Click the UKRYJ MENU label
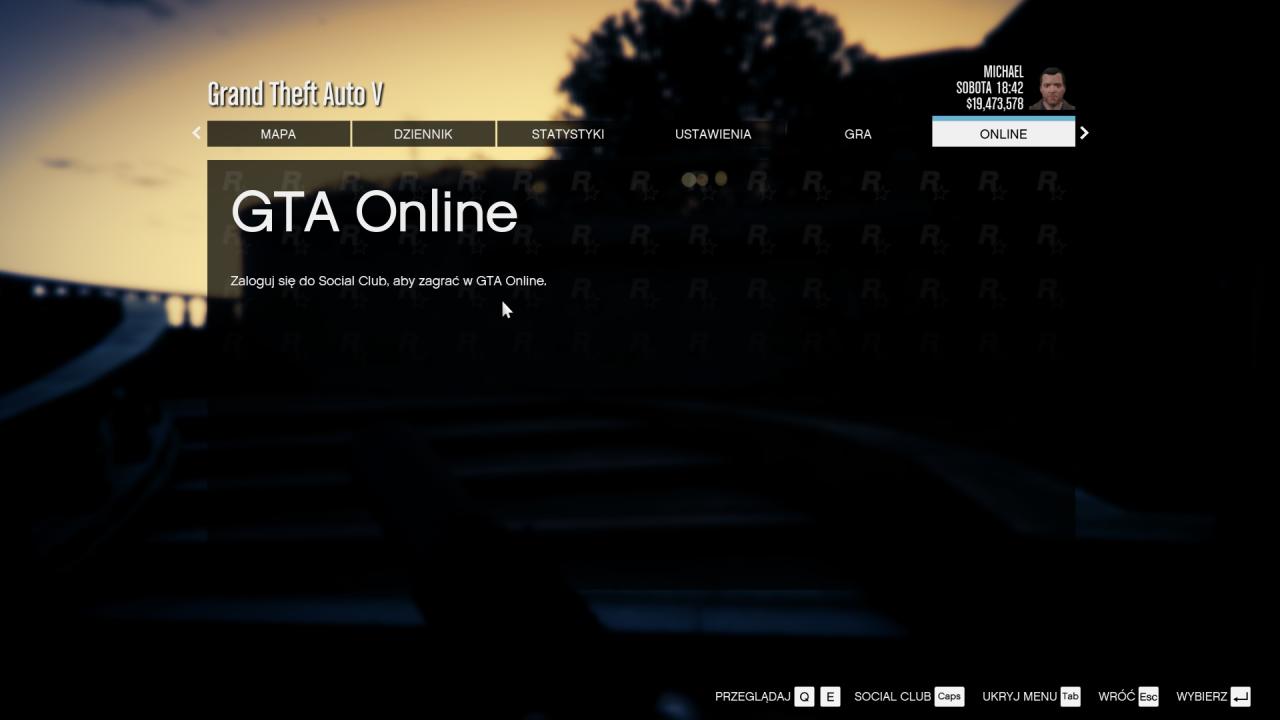Viewport: 1280px width, 720px height. click(1019, 697)
